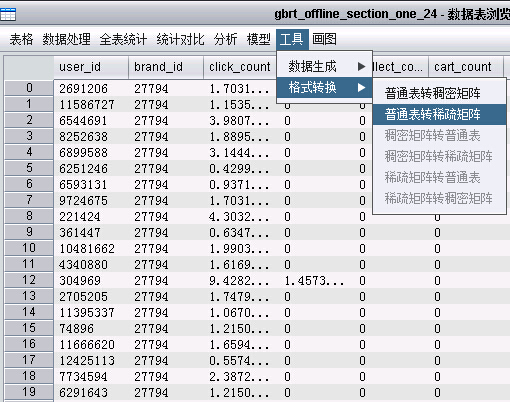
Task: Click the table icon in title bar
Action: pyautogui.click(x=8, y=15)
